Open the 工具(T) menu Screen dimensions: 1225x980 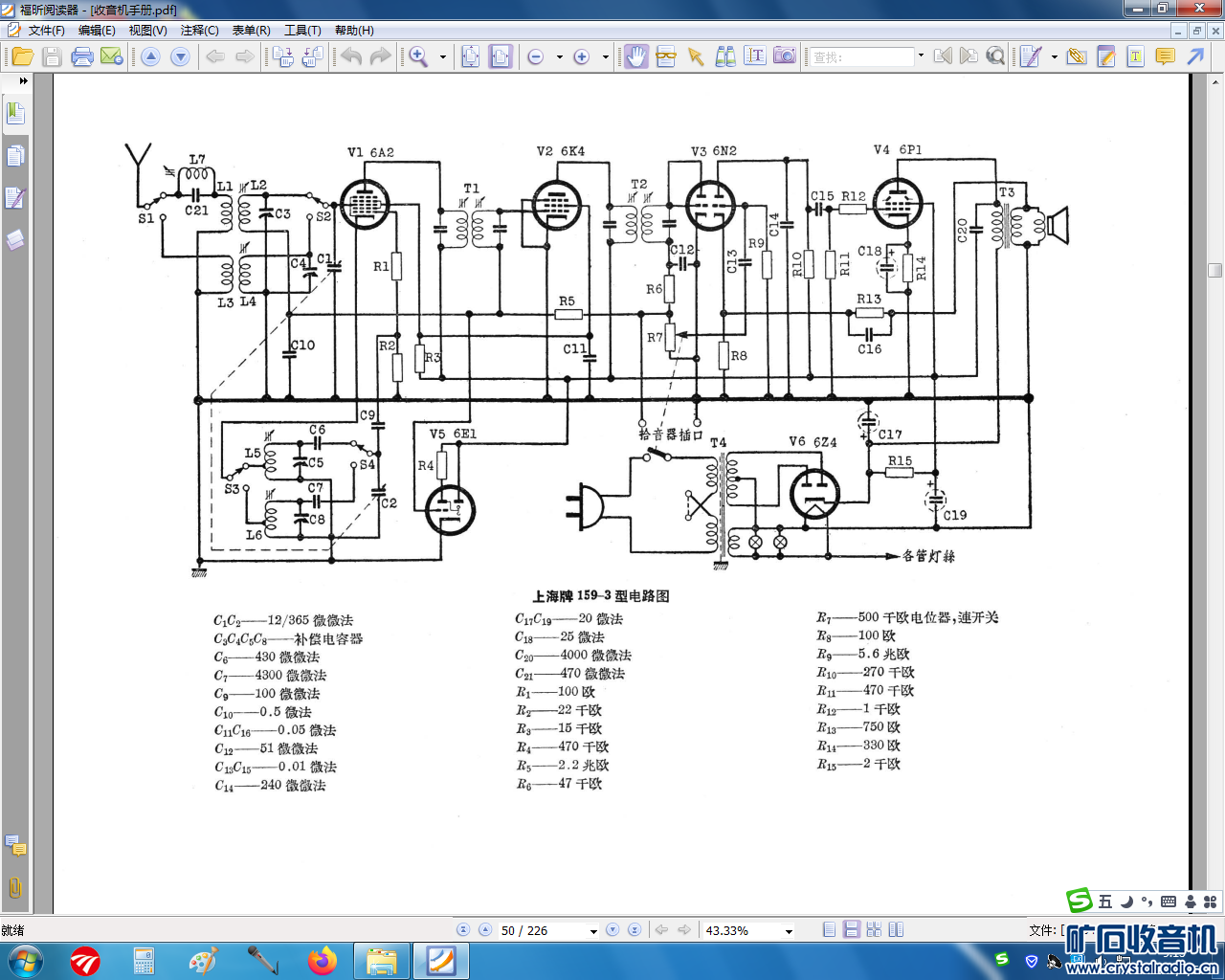click(302, 31)
